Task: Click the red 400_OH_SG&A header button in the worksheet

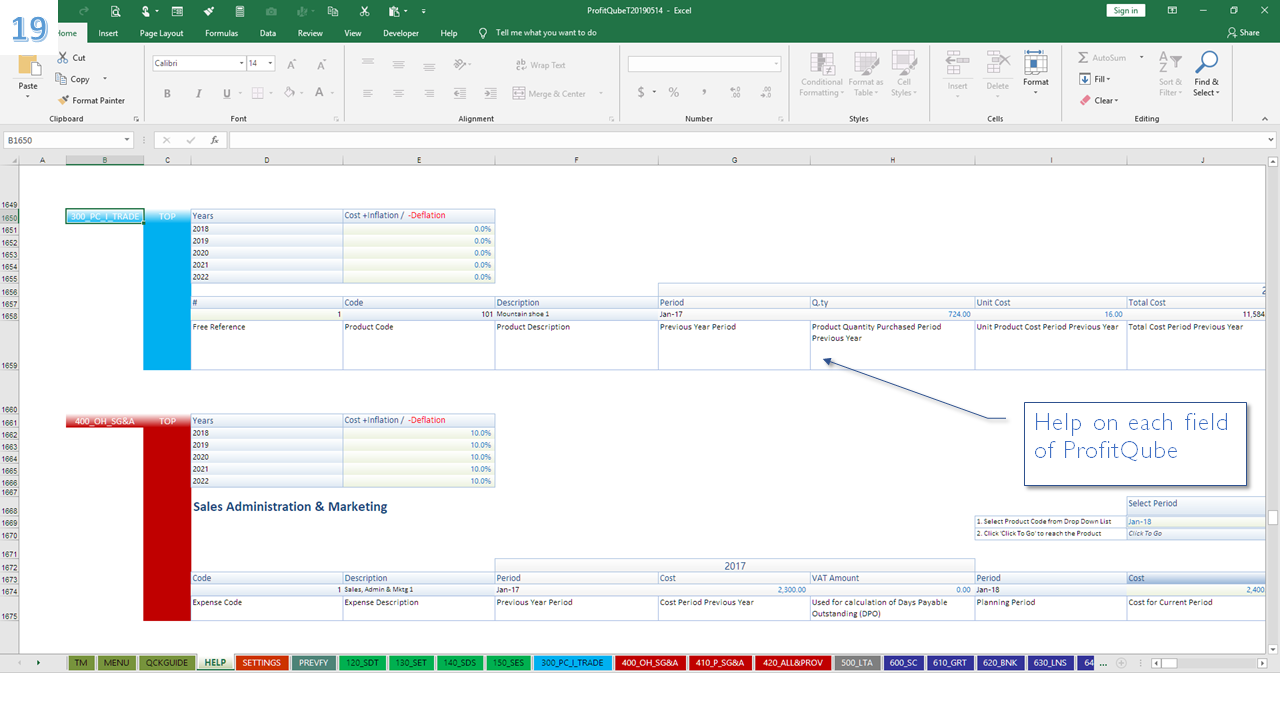Action: click(x=104, y=421)
